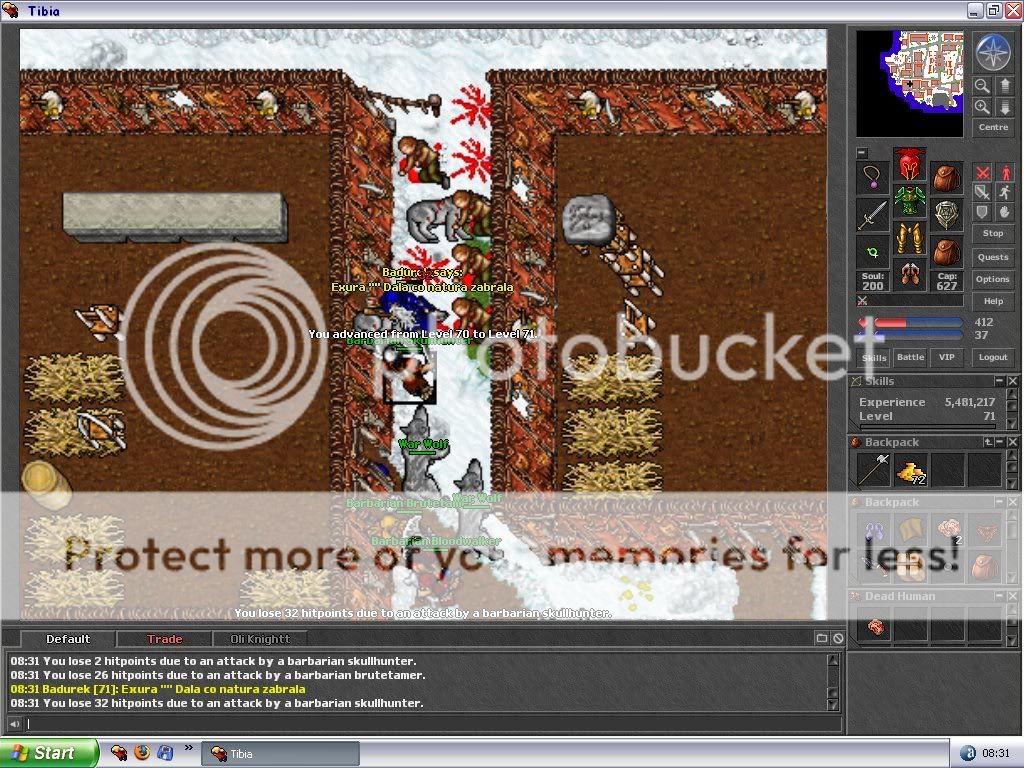Show more taskbar quick launch items chevron
This screenshot has width=1024, height=768.
point(189,748)
